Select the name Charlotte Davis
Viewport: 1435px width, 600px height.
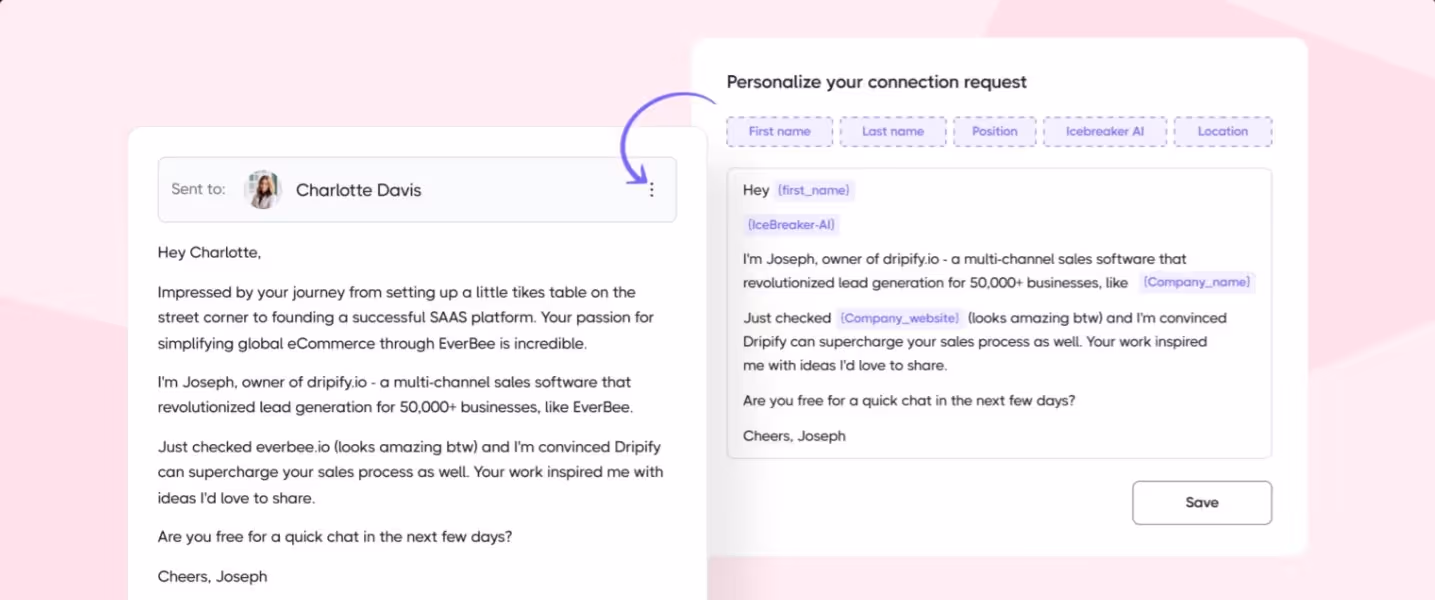coord(358,189)
